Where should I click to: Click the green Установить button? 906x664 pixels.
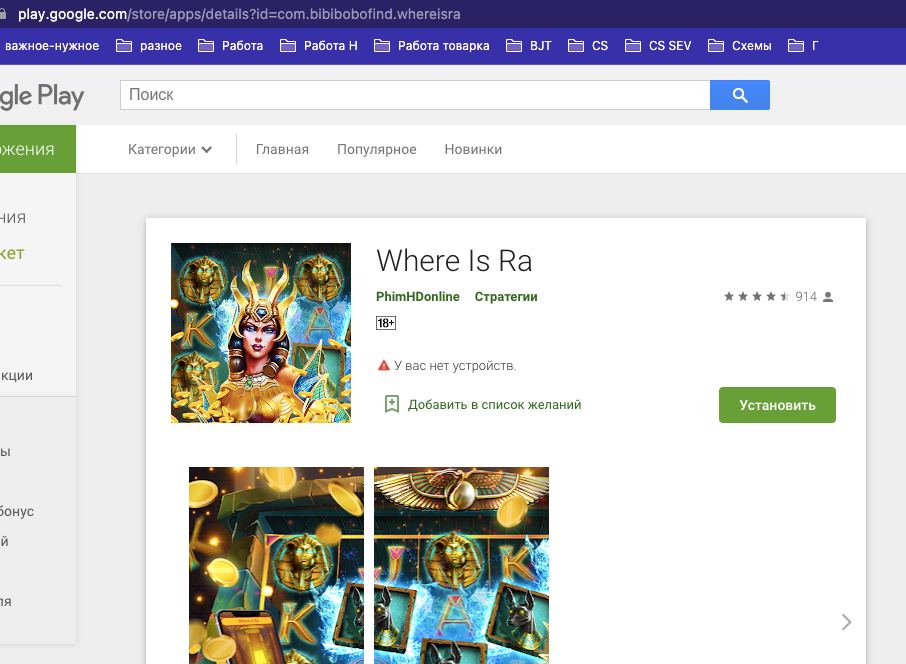tap(777, 405)
